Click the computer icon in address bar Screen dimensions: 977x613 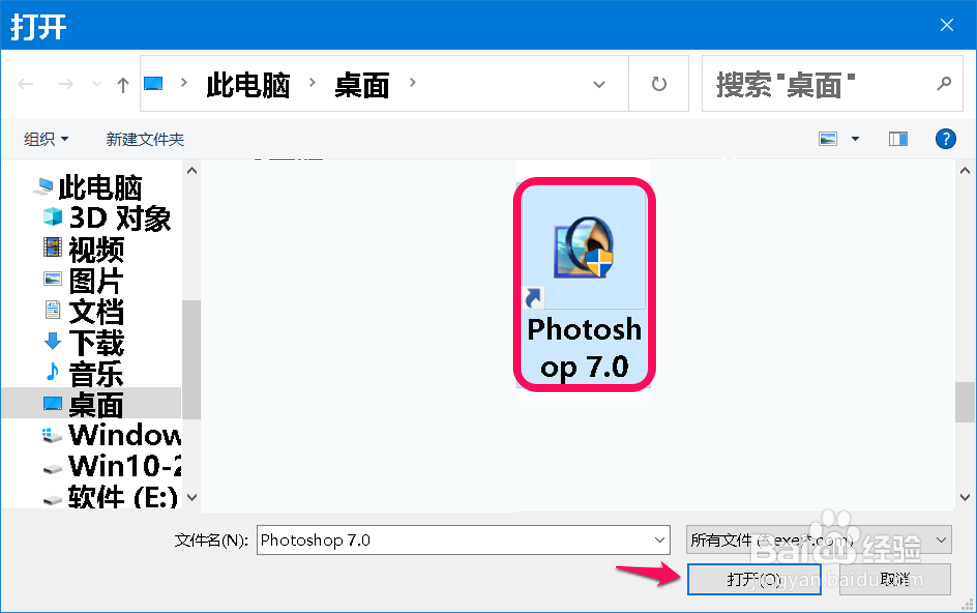[x=153, y=83]
